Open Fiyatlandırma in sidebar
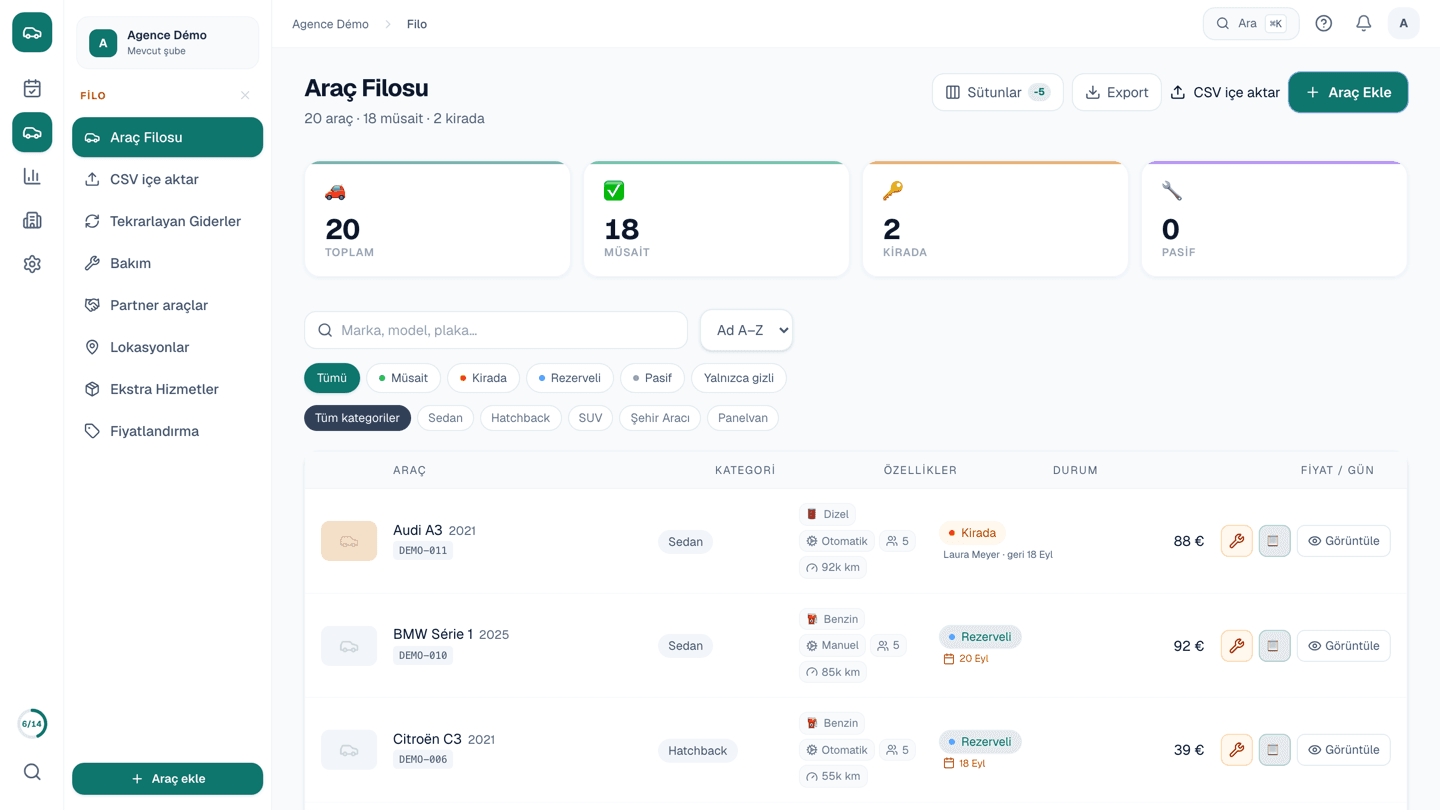 click(167, 431)
